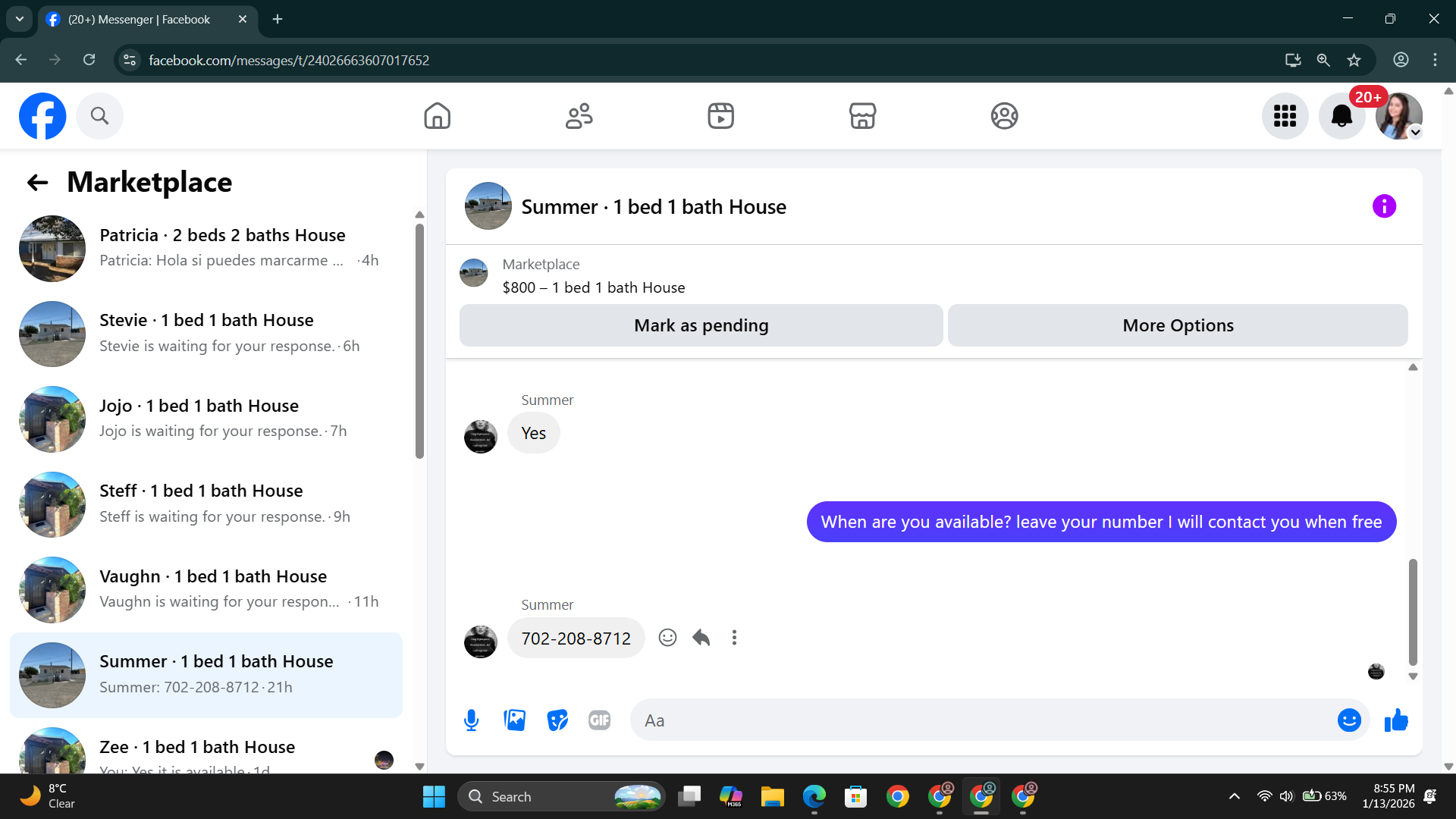
Task: React to the 702-208-8712 message
Action: pos(667,638)
